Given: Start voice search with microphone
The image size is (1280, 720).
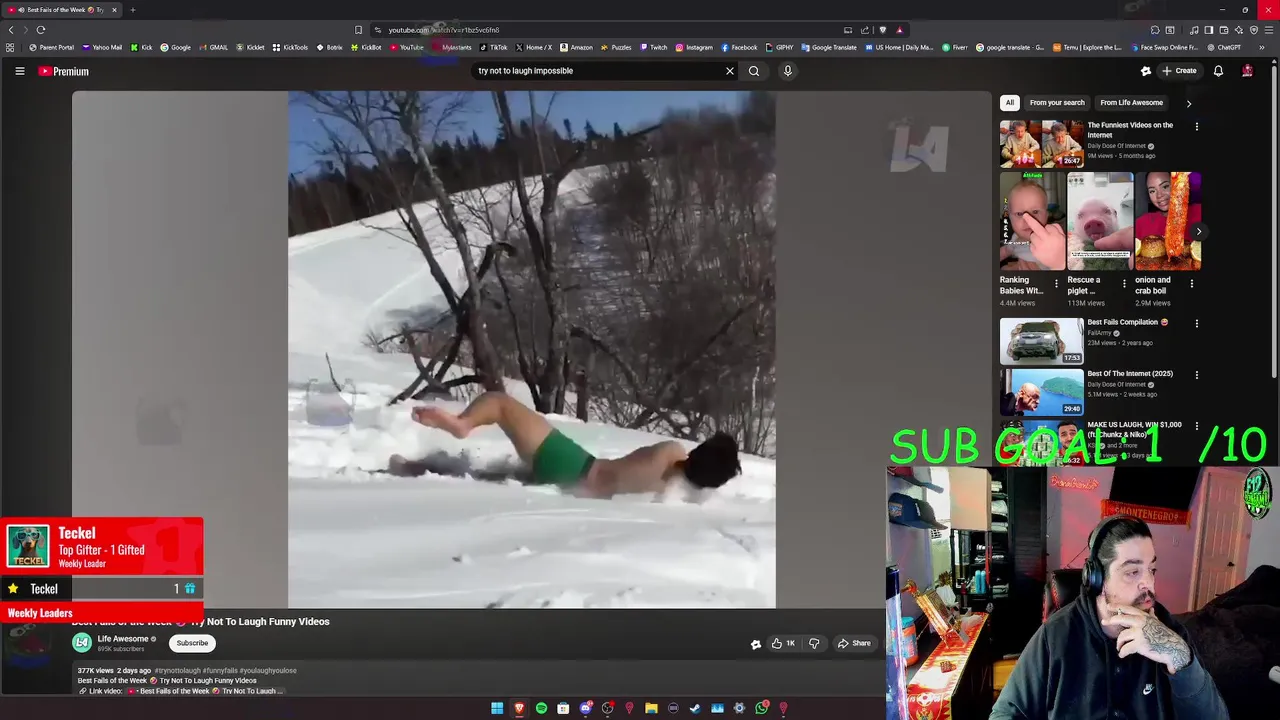Looking at the screenshot, I should pos(787,71).
